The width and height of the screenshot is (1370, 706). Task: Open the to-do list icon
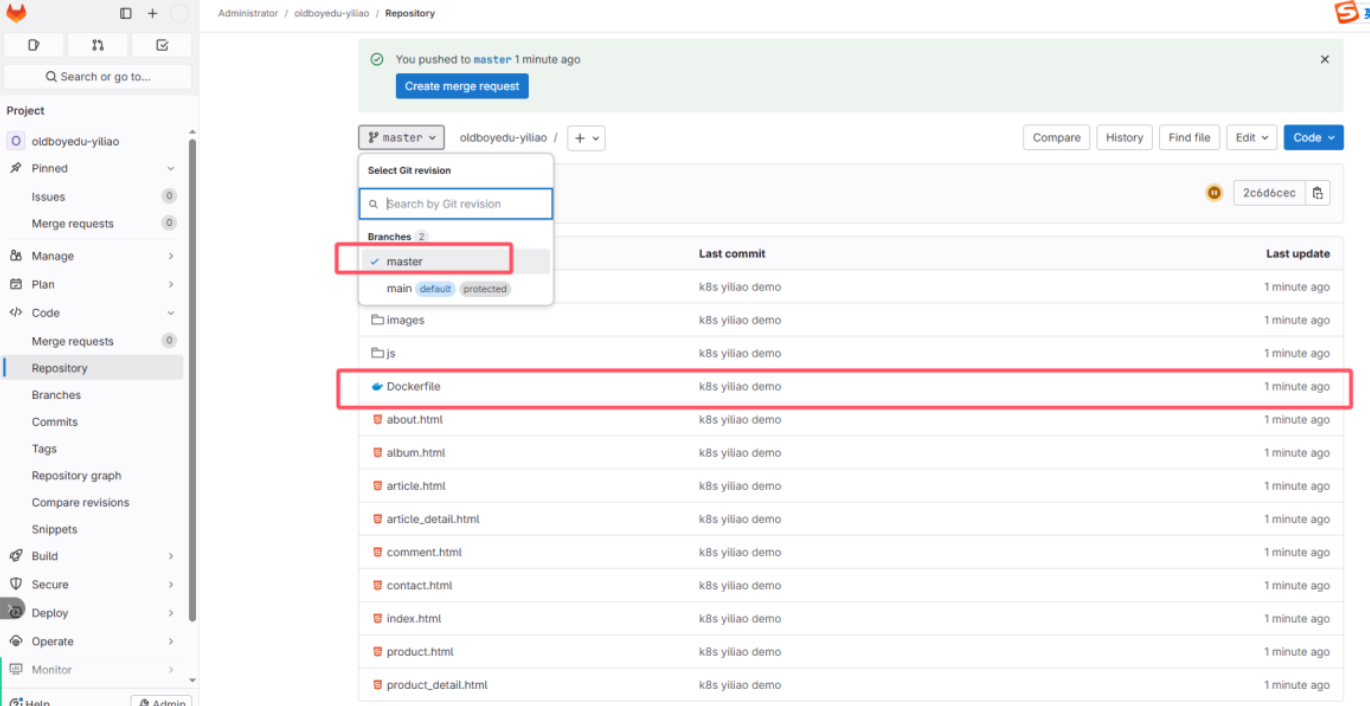tap(162, 45)
